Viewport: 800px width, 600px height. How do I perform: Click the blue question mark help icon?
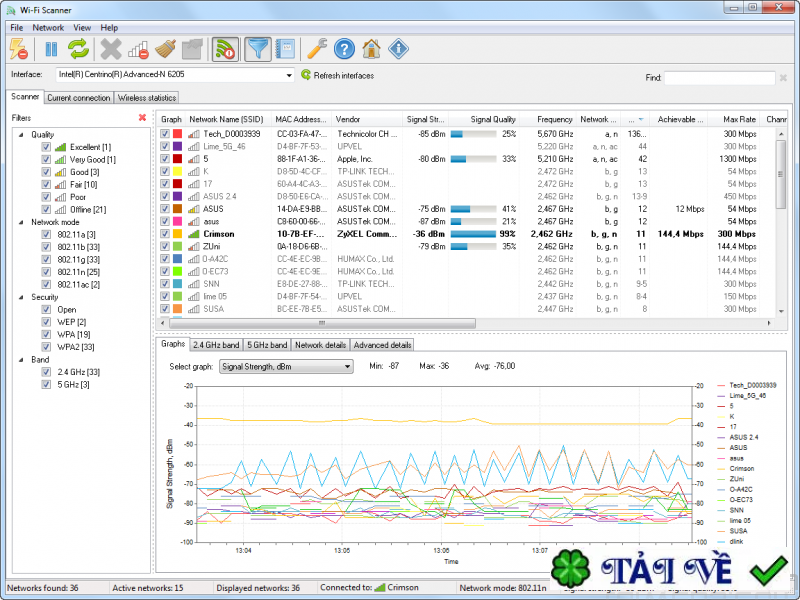[344, 48]
